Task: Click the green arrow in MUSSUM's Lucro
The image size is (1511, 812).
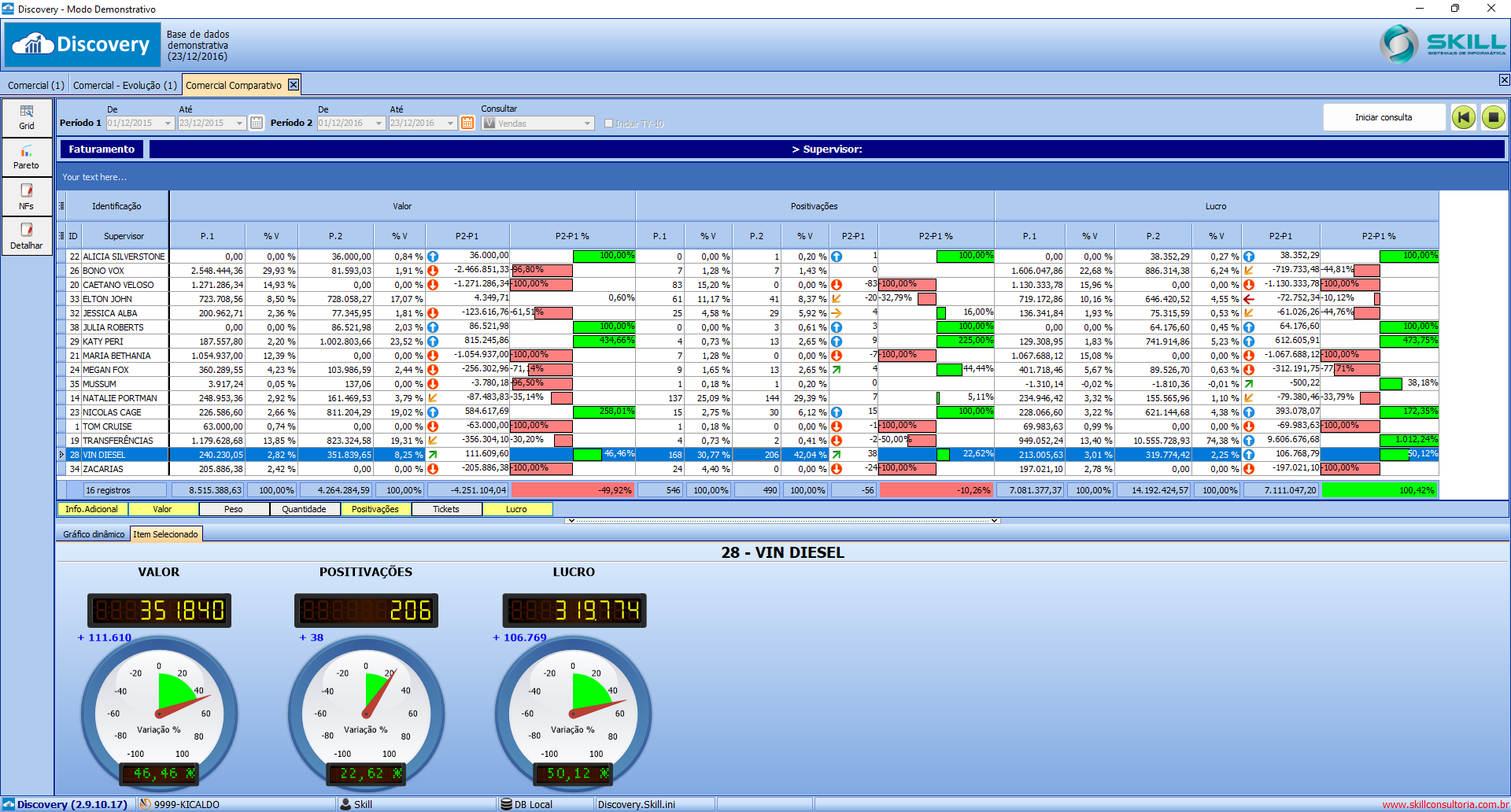Action: pos(1249,384)
